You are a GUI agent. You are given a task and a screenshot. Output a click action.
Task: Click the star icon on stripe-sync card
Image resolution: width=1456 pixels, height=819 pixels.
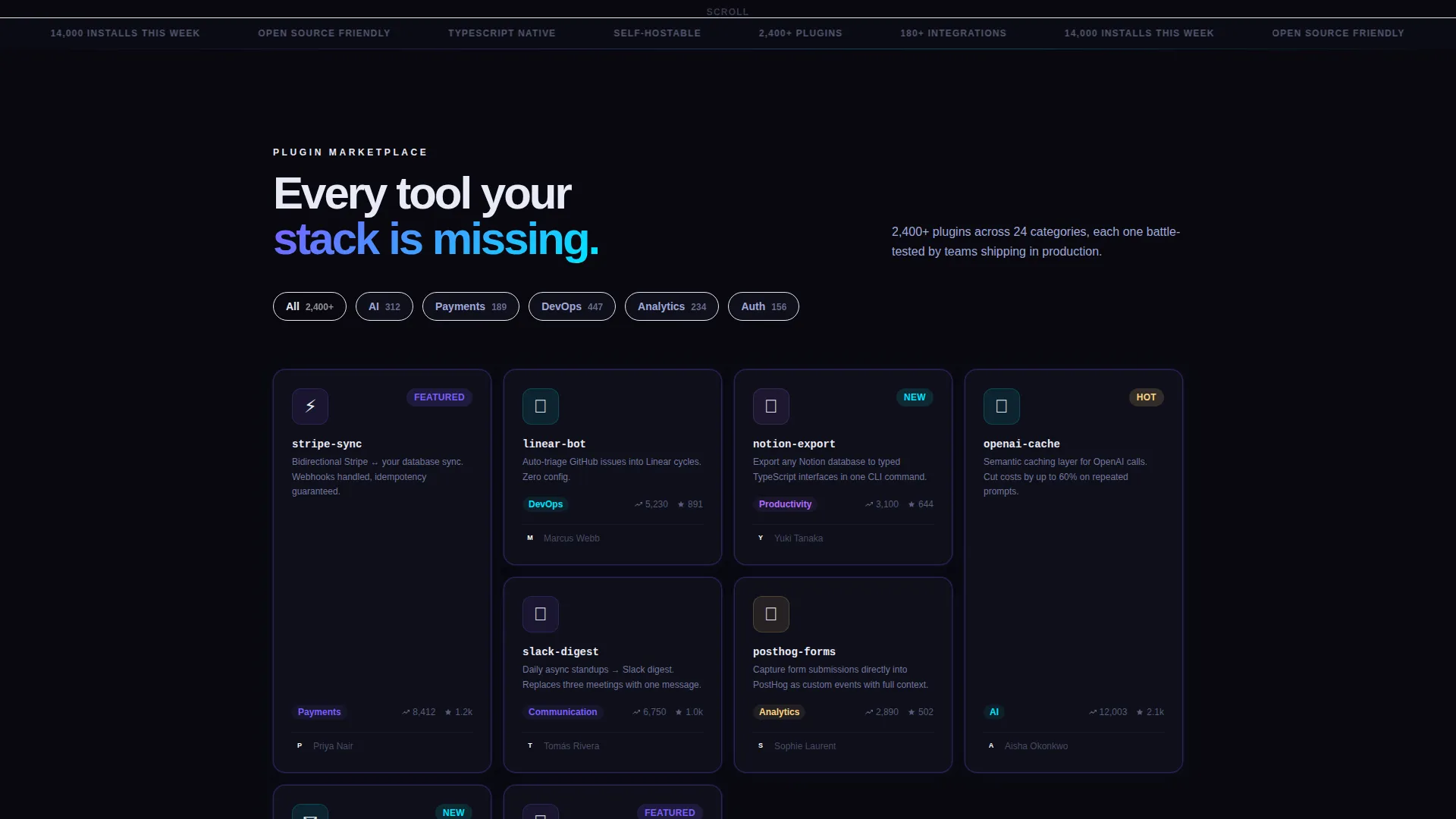448,712
